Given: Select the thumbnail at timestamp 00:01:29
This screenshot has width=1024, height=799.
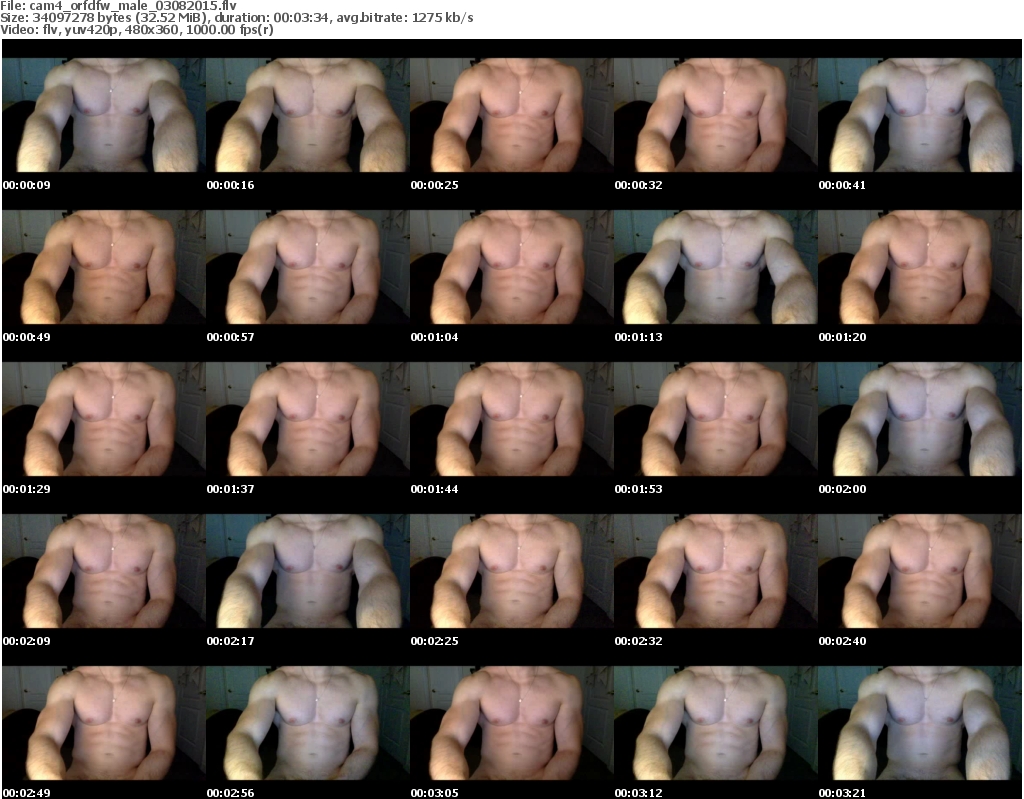Looking at the screenshot, I should click(104, 419).
